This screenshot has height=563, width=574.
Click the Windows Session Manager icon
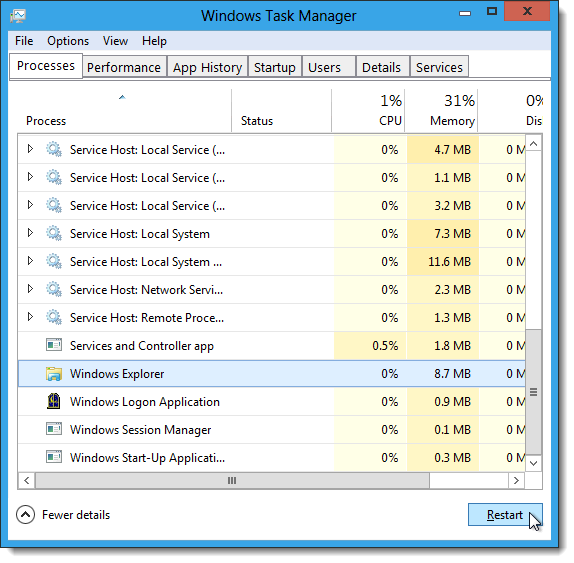[x=54, y=429]
